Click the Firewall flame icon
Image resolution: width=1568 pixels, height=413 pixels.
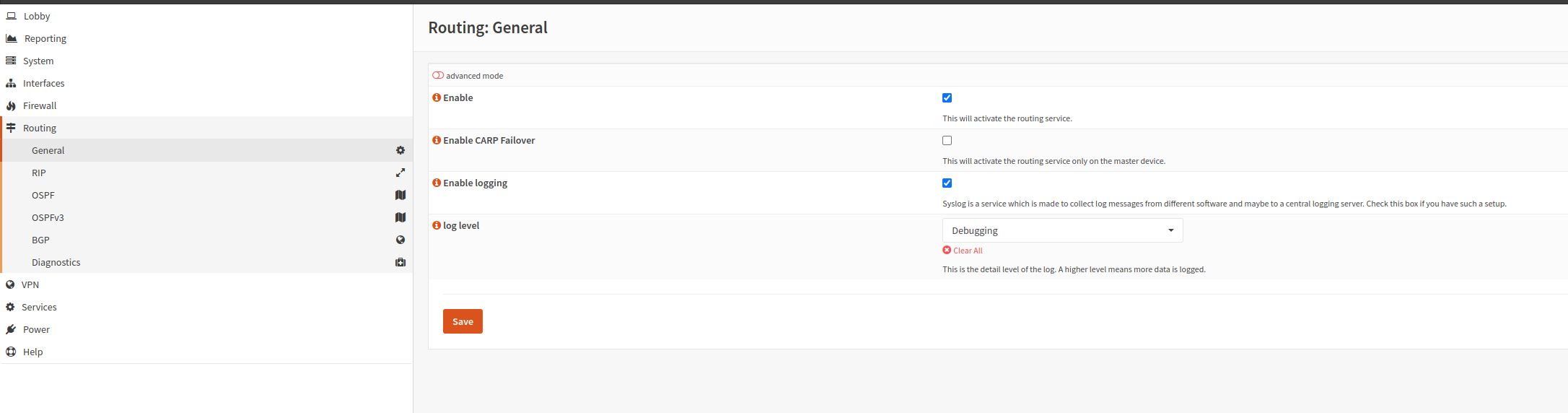[x=11, y=105]
